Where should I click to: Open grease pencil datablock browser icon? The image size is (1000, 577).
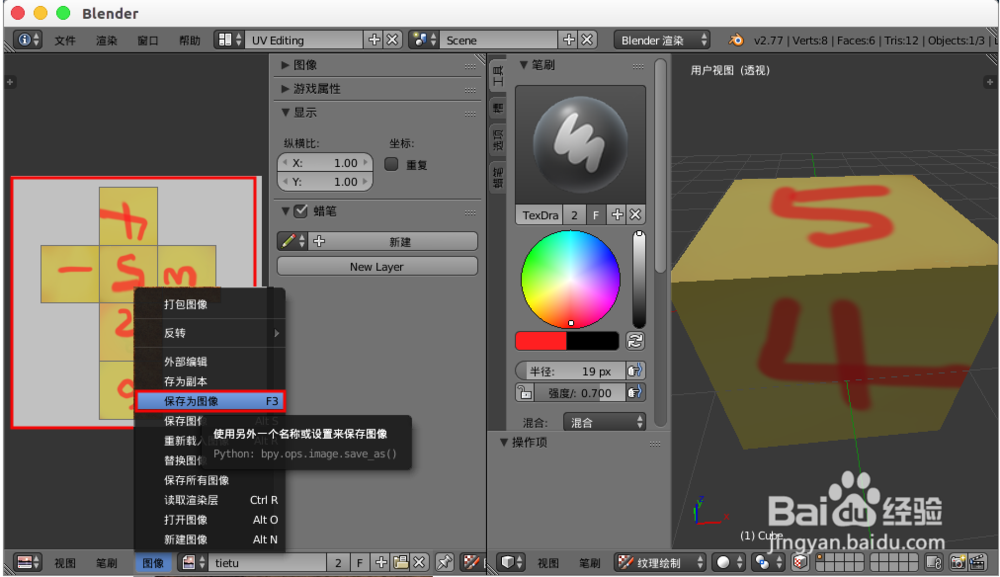click(293, 241)
